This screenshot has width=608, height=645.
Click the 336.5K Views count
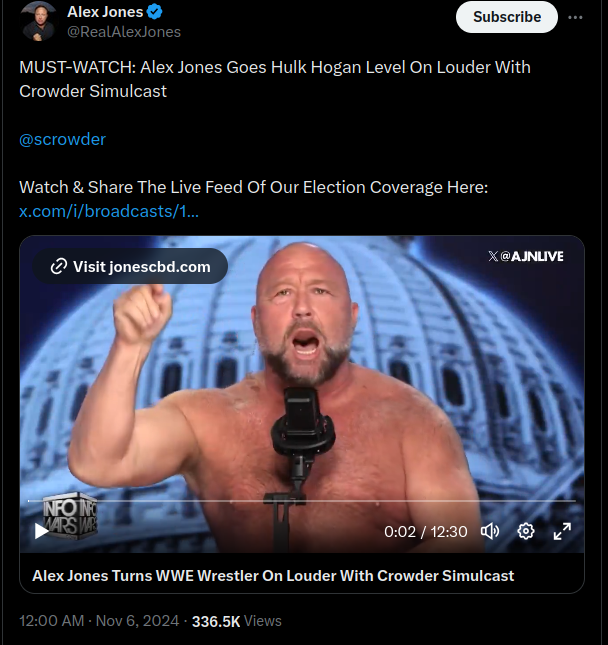pos(237,621)
